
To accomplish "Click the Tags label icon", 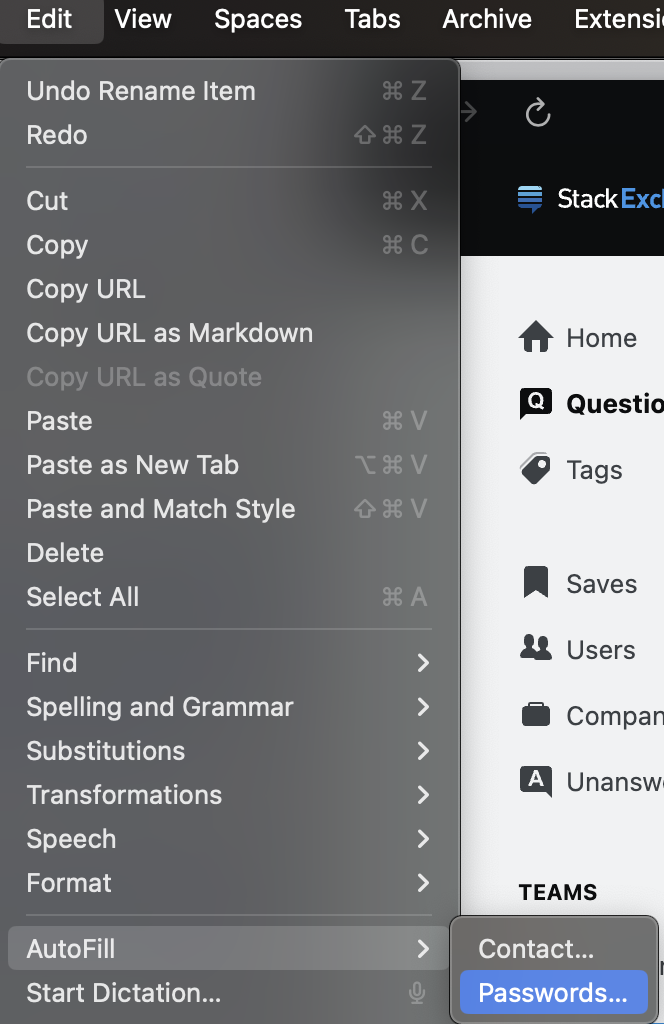I will click(536, 469).
